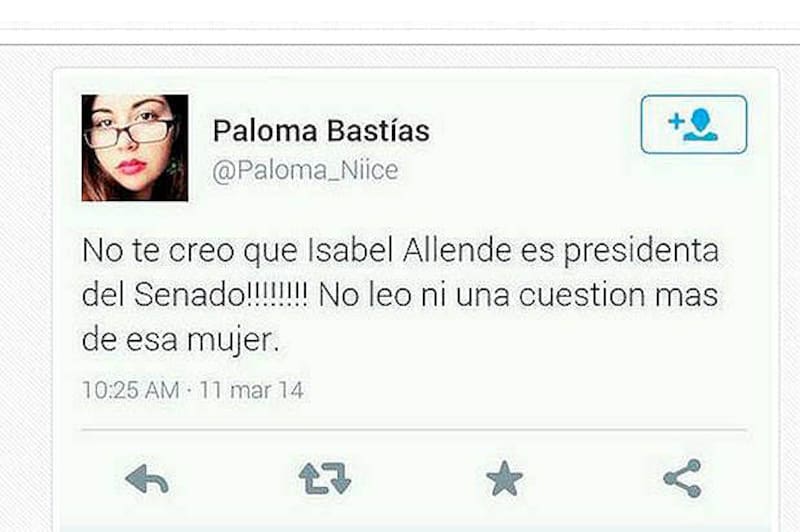Viewport: 800px width, 532px height.
Task: Click the word "presidenta" in the tweet
Action: [x=641, y=252]
